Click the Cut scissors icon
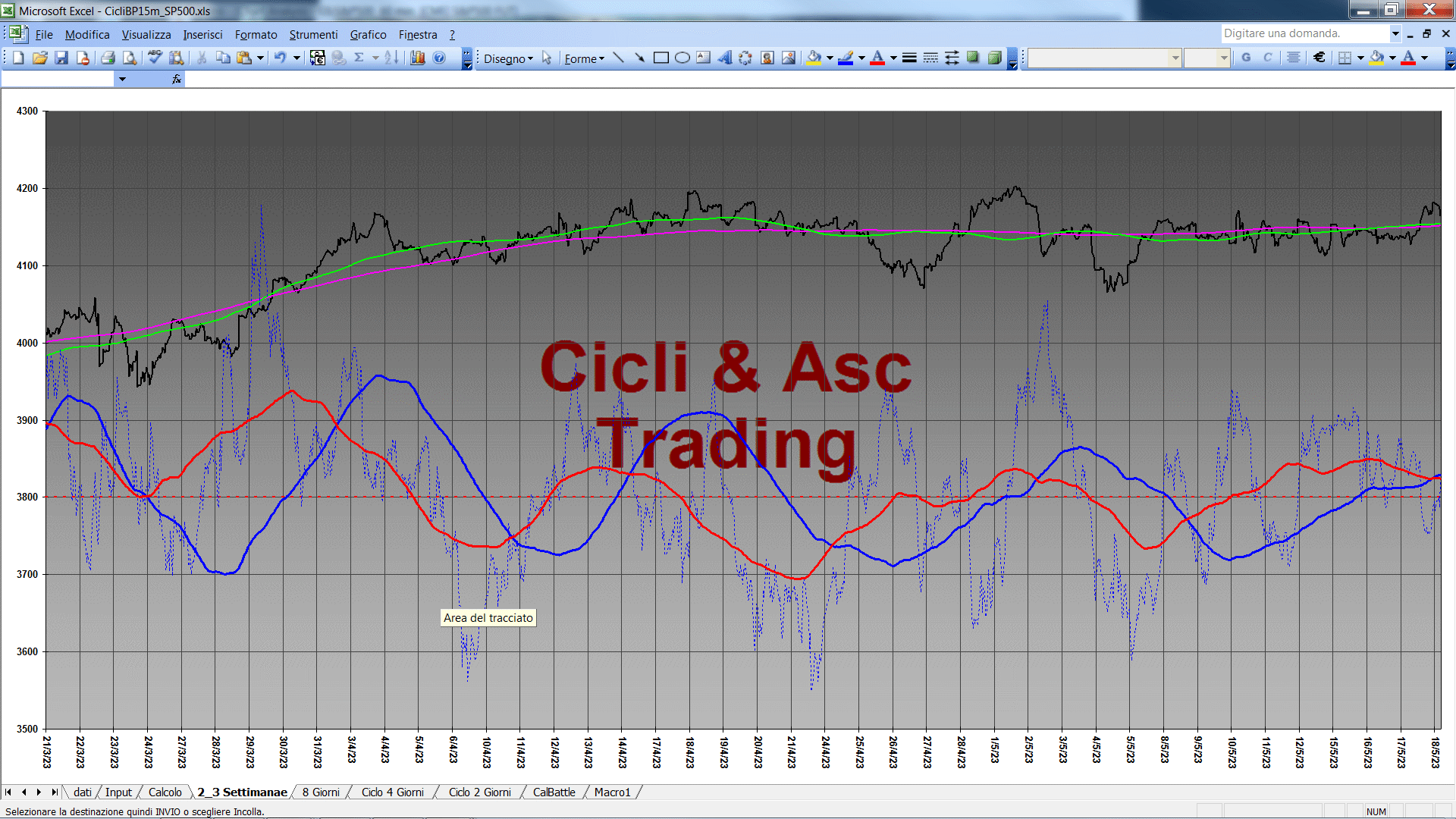The height and width of the screenshot is (819, 1456). (202, 58)
